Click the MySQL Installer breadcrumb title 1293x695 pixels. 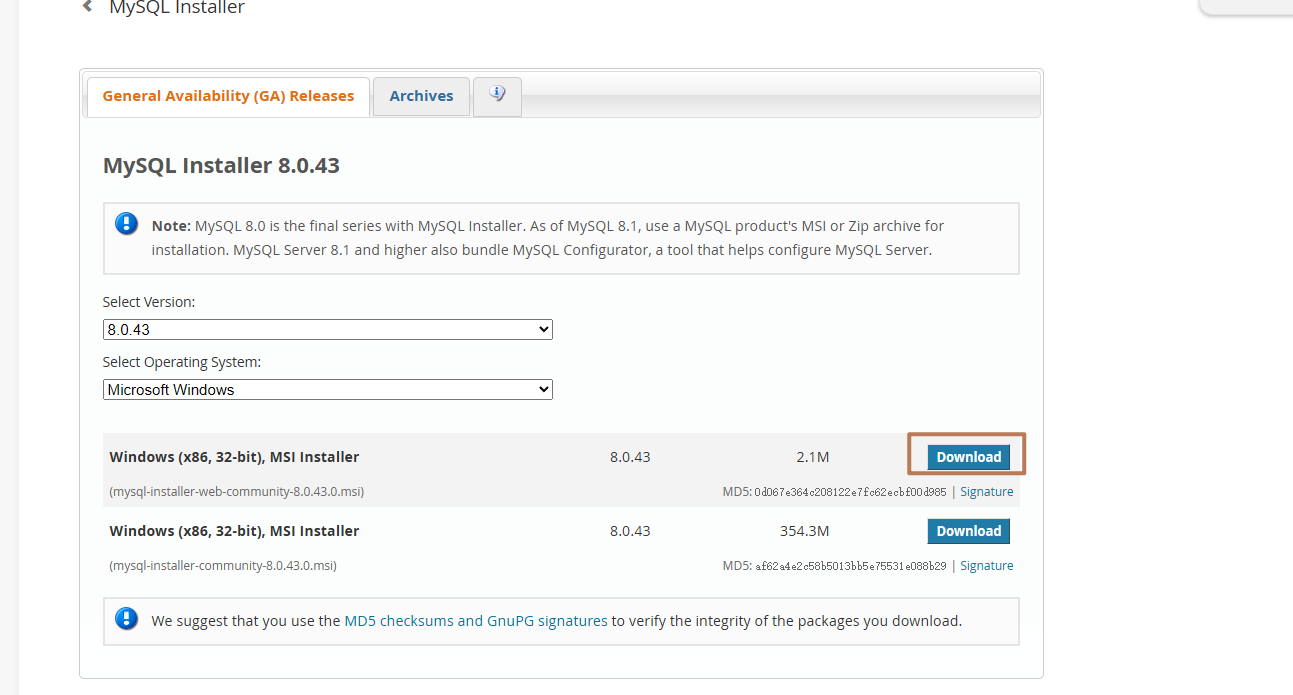[177, 8]
